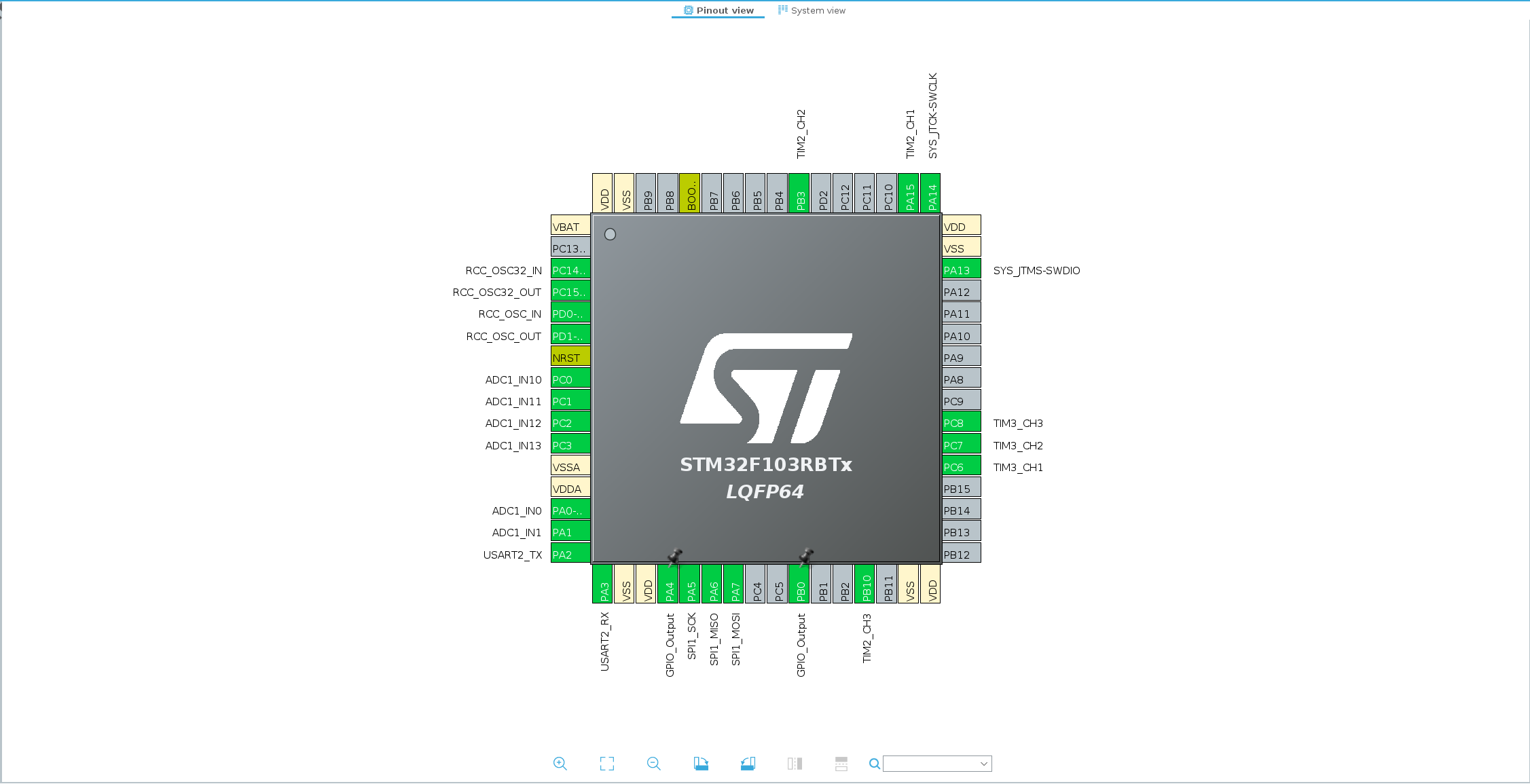Switch to the System view tab
1530x784 pixels.
tap(812, 10)
